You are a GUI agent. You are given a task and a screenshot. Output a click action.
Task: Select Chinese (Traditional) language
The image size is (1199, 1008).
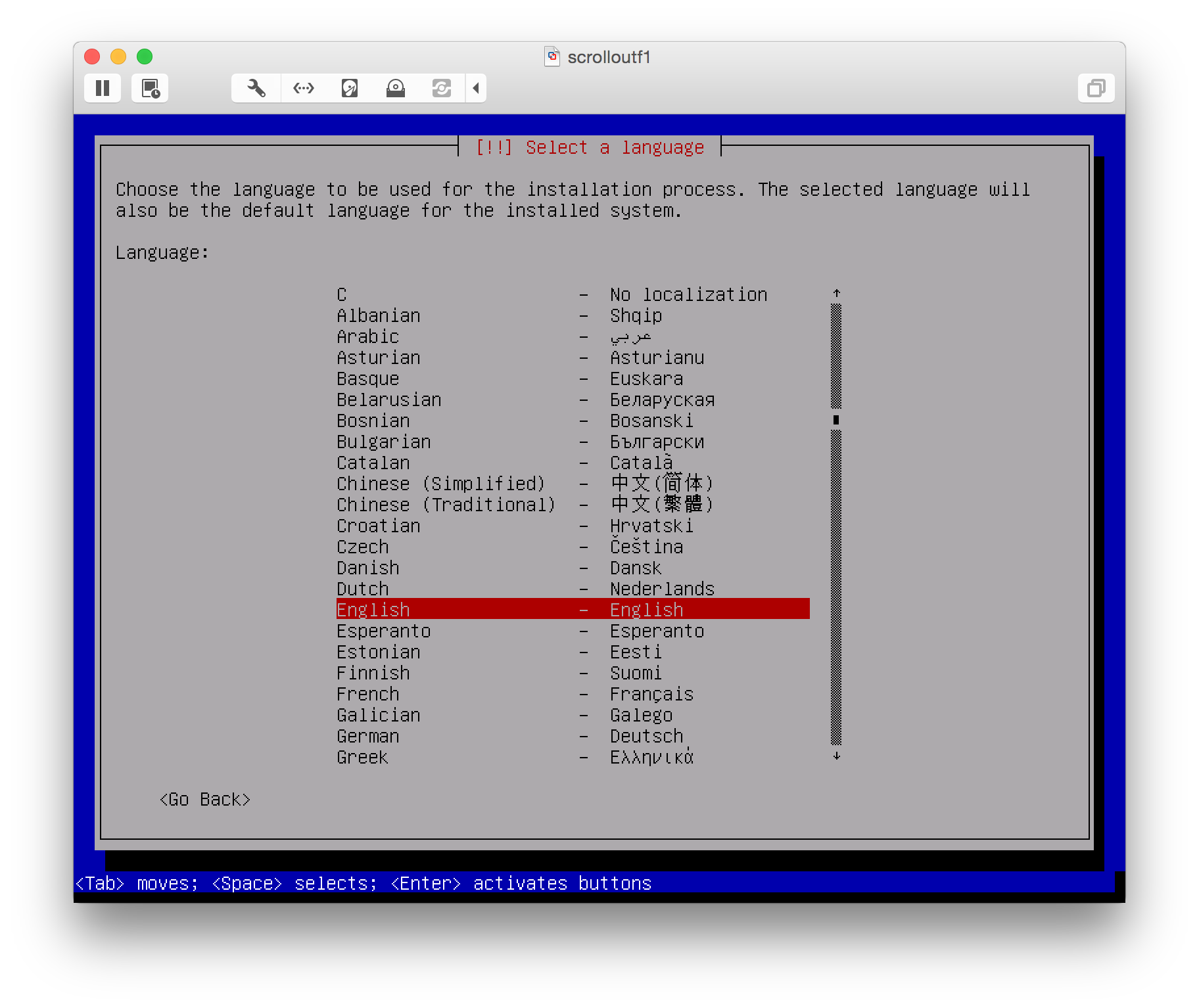[573, 505]
